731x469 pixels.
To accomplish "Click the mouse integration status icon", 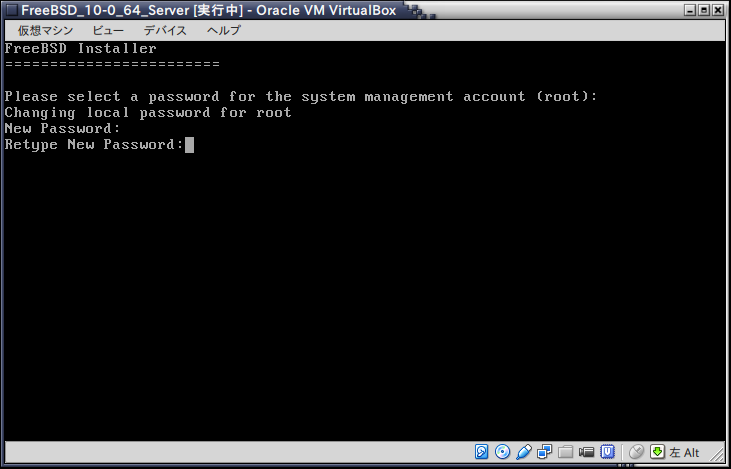I will 636,451.
